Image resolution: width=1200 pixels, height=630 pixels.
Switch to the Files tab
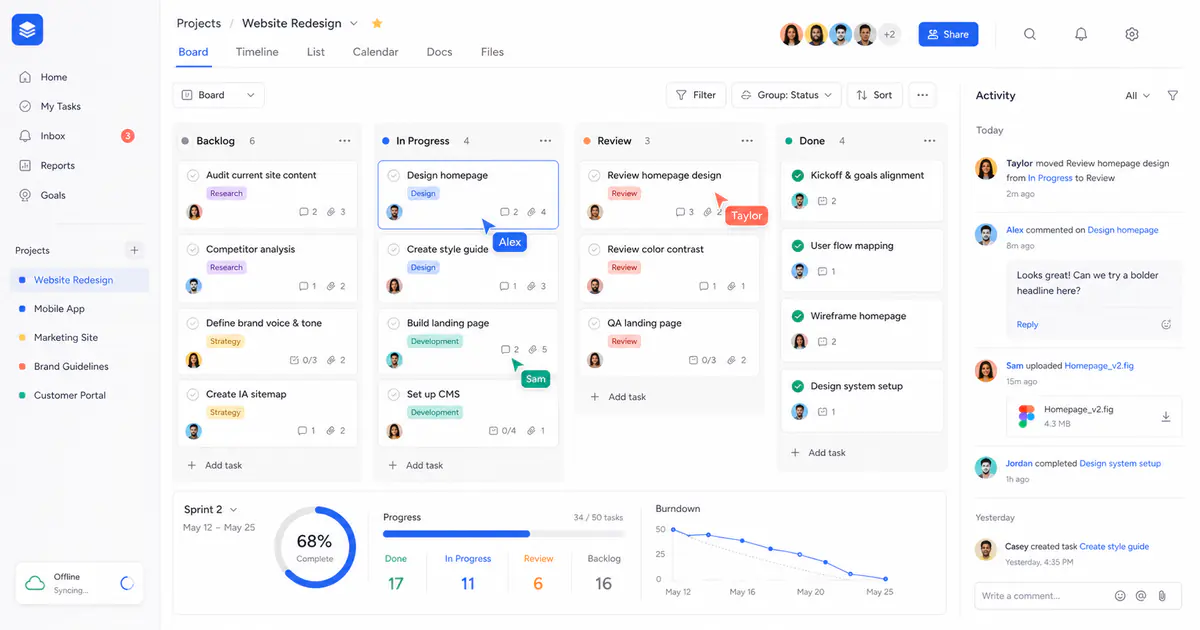click(x=492, y=52)
